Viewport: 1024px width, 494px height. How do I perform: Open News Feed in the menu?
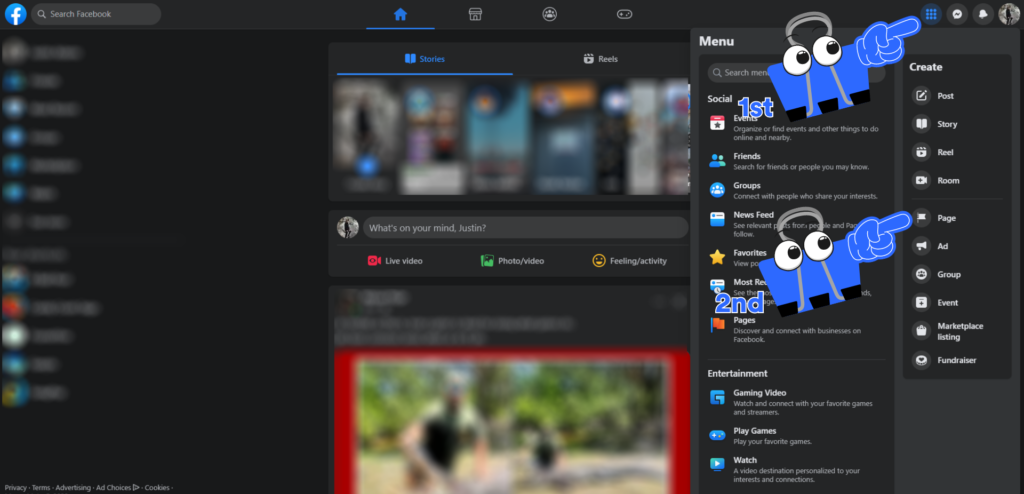(795, 223)
